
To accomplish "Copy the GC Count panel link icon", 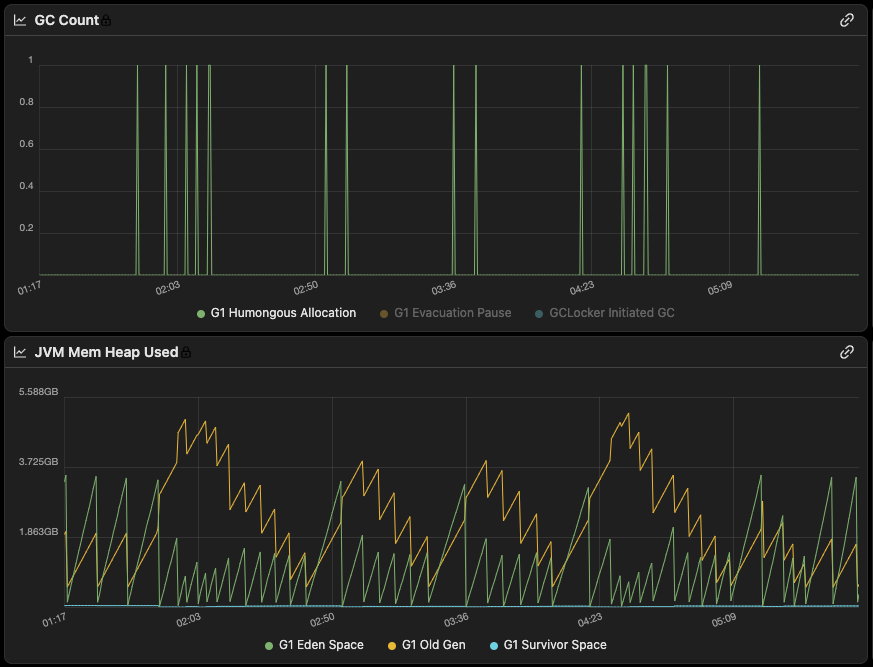I will 847,21.
